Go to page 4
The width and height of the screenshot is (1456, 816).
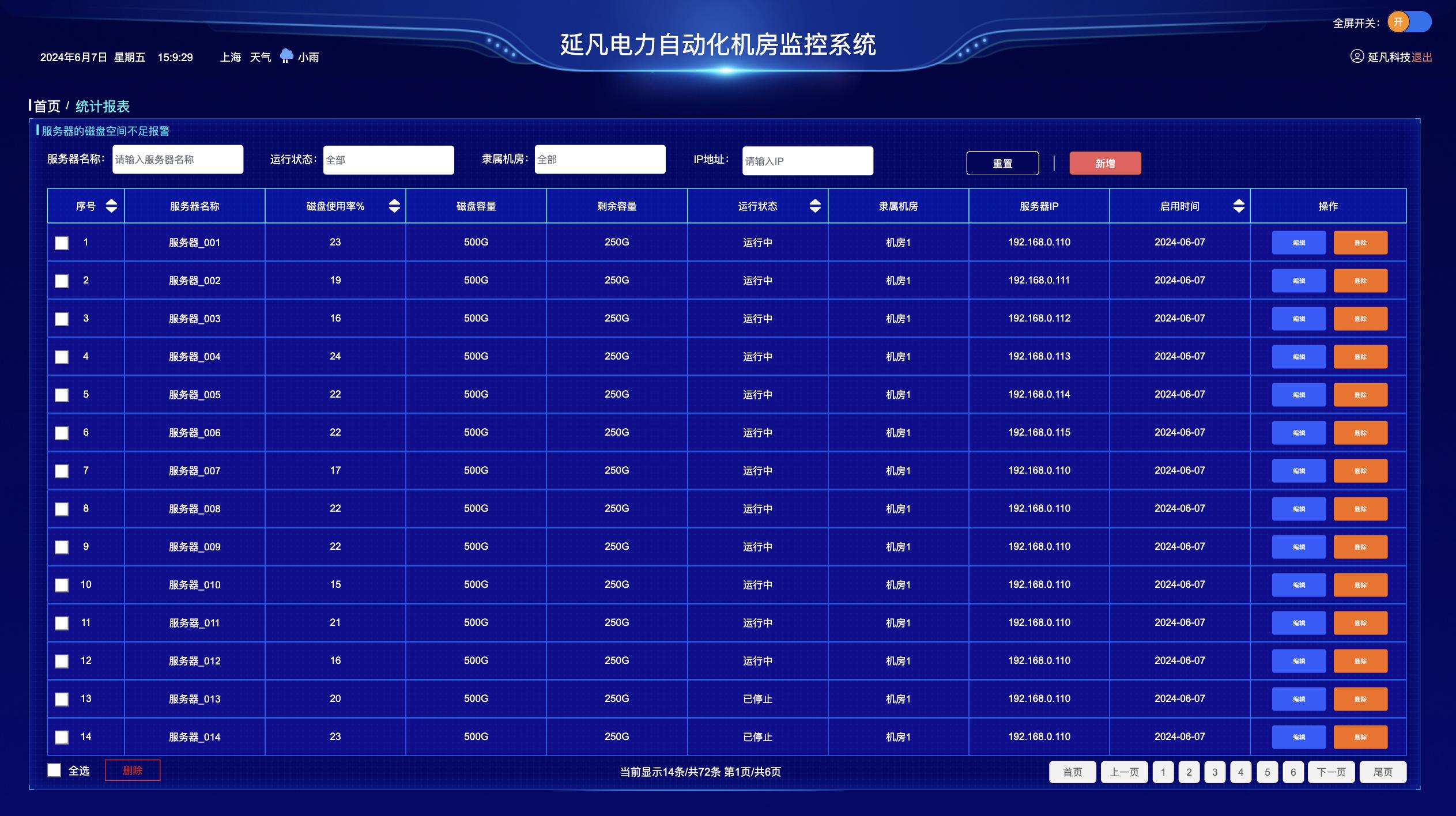[x=1241, y=772]
